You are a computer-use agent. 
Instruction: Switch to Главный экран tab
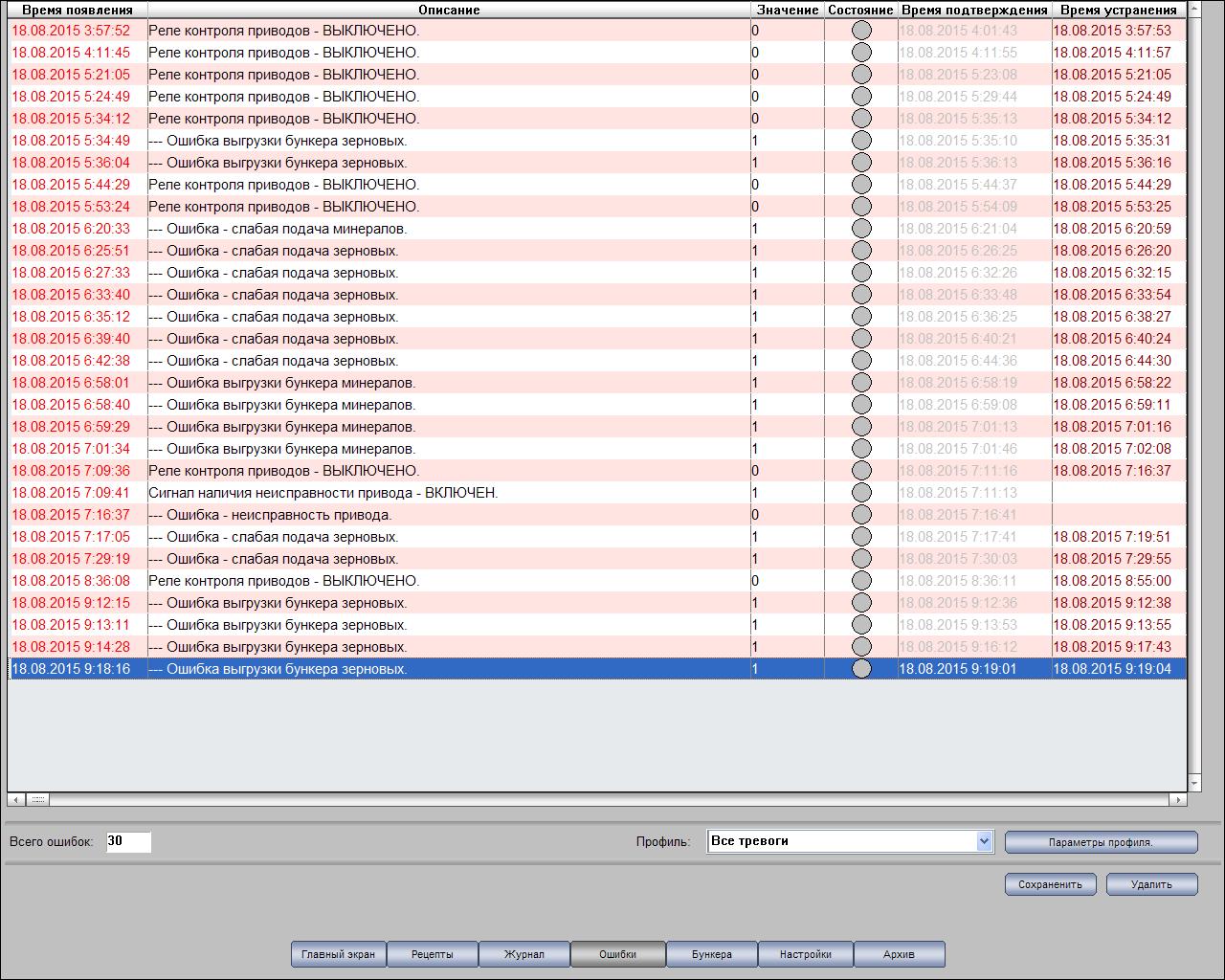coord(338,954)
